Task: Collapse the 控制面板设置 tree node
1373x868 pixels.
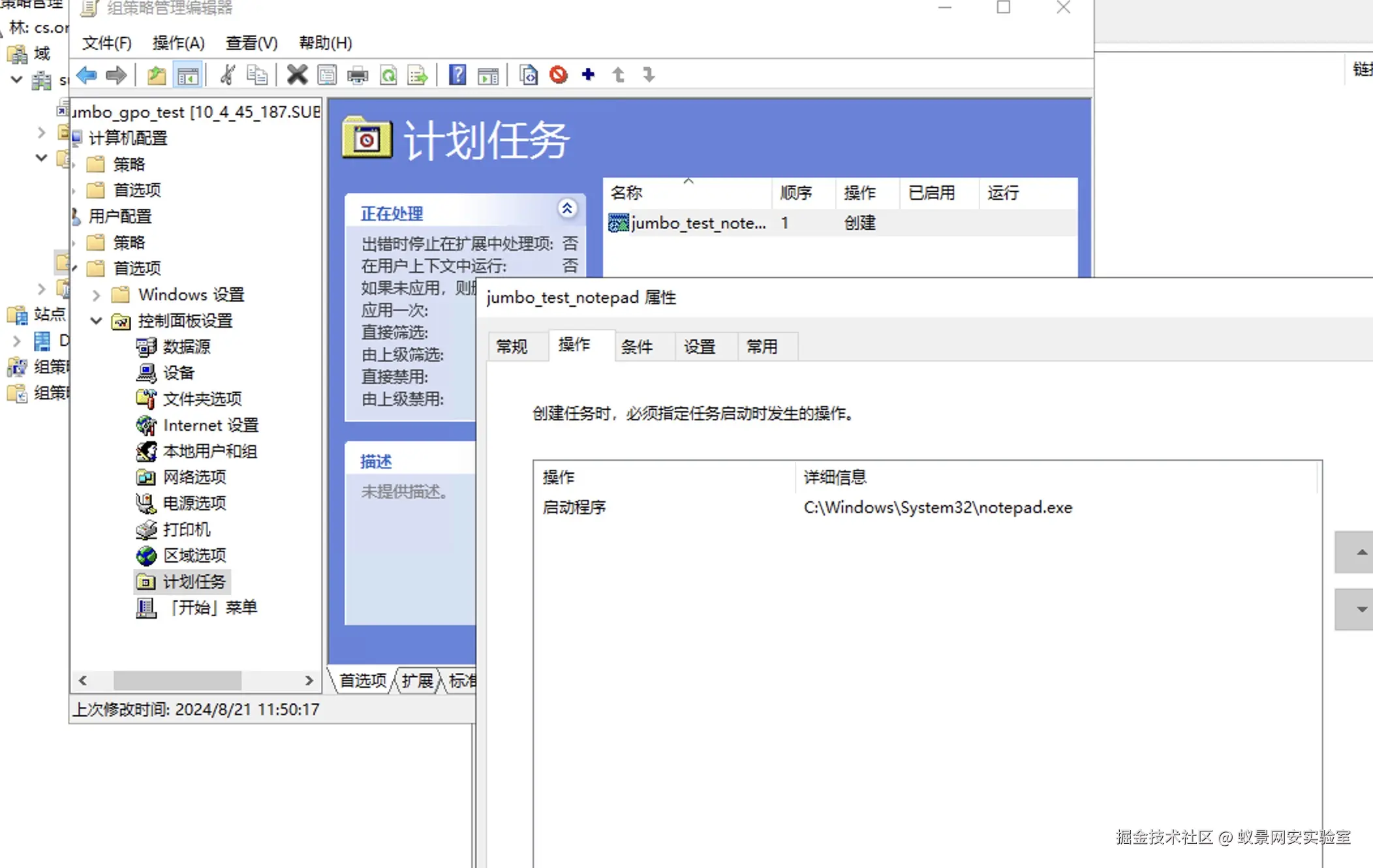Action: click(x=96, y=321)
